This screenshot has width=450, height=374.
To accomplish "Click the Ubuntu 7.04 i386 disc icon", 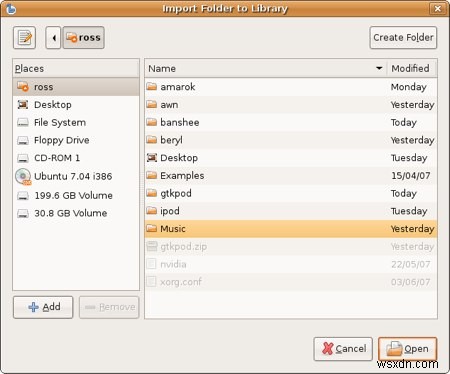I will coord(23,177).
